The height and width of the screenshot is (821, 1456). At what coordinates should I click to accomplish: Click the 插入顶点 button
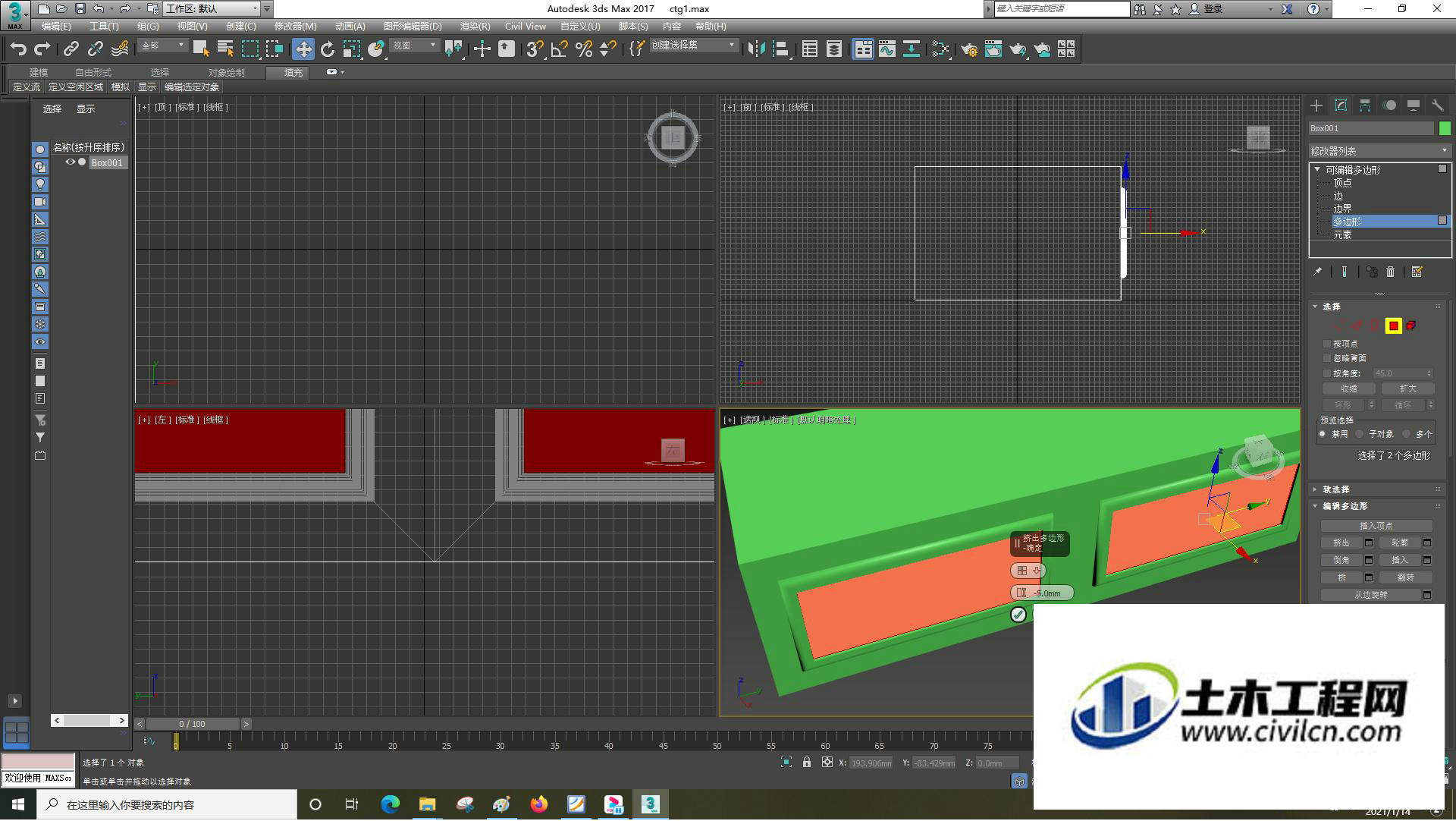point(1376,526)
